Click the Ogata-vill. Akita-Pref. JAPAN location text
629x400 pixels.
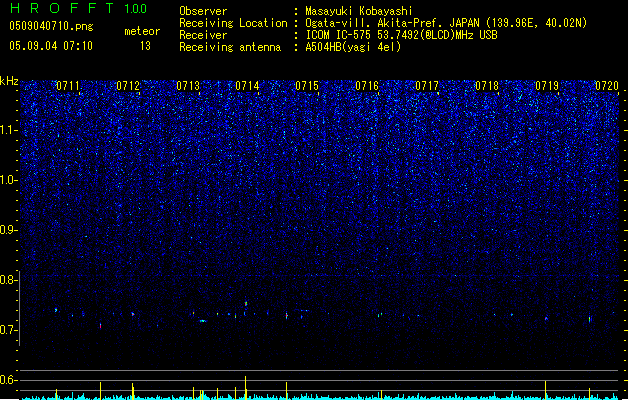pyautogui.click(x=446, y=23)
